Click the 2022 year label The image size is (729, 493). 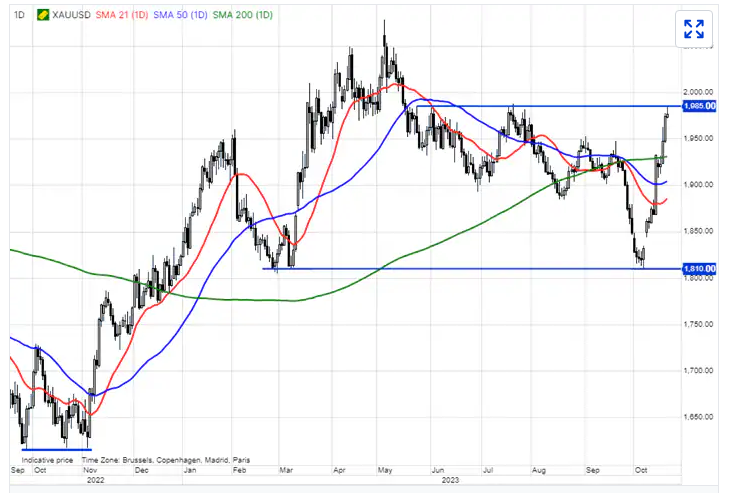click(96, 480)
